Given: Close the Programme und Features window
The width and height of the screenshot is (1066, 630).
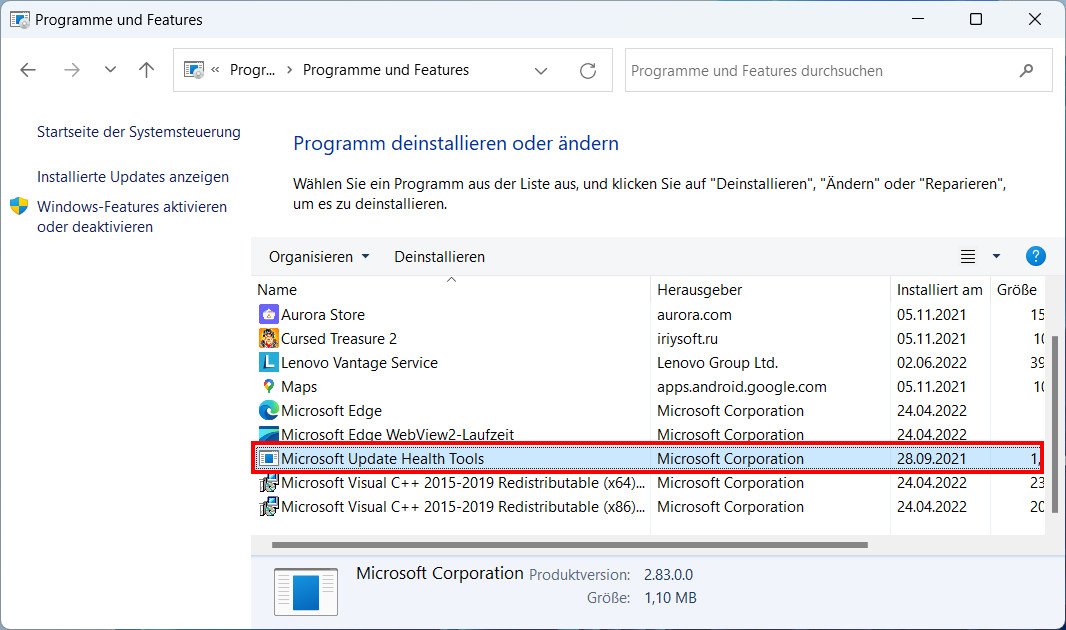Looking at the screenshot, I should 1035,19.
